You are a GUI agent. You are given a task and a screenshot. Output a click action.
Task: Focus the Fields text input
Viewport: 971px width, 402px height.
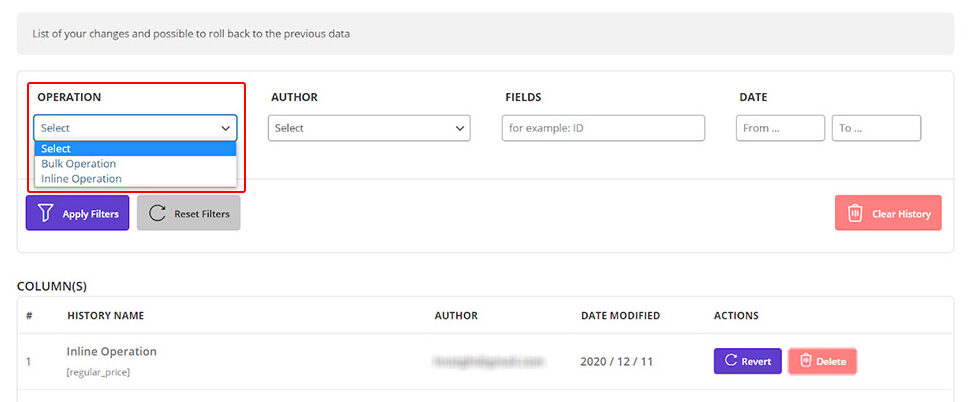[x=602, y=128]
